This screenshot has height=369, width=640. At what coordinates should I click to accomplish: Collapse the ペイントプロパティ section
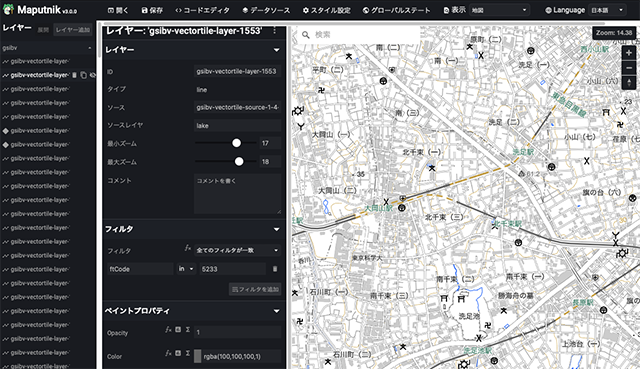pyautogui.click(x=276, y=311)
